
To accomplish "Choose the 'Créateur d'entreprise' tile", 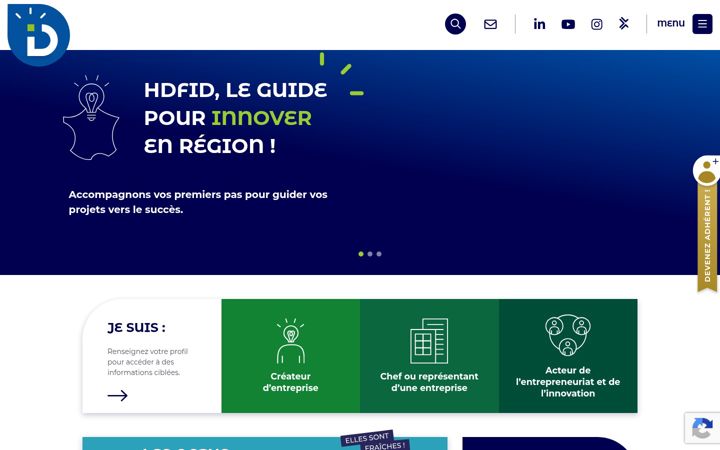I will point(291,356).
